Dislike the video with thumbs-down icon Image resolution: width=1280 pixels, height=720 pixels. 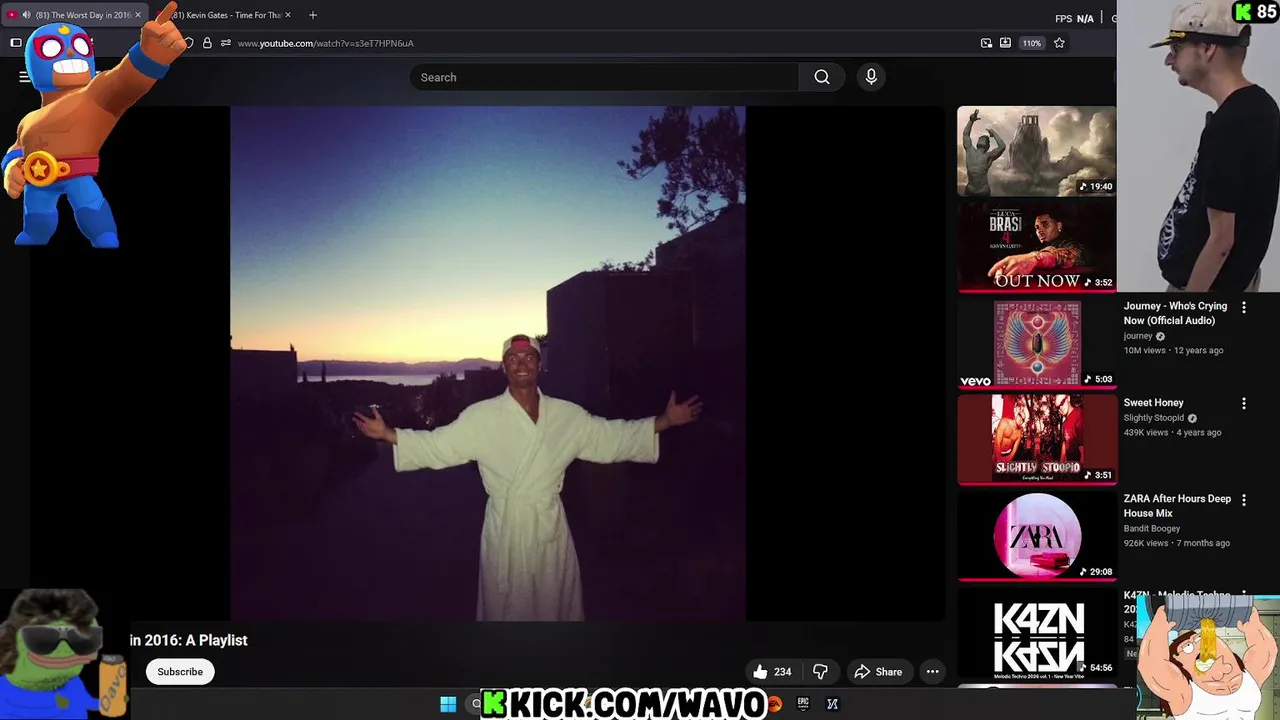tap(820, 672)
